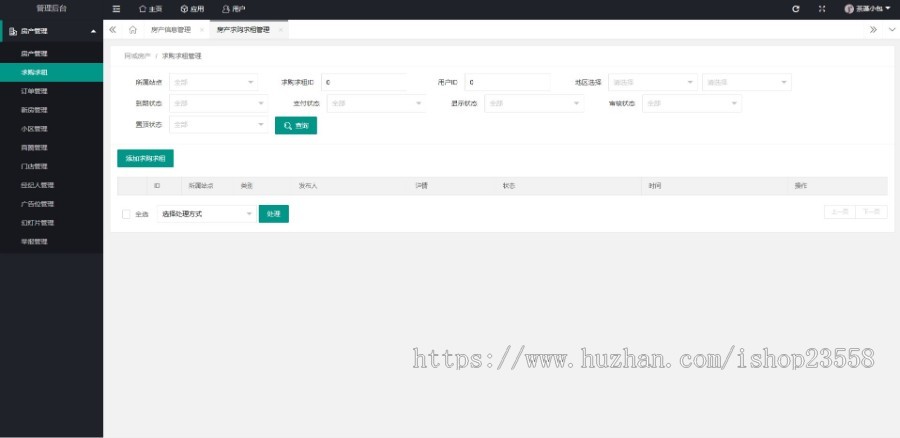Open 经纪人管理 in the sidebar
The height and width of the screenshot is (438, 900).
pyautogui.click(x=52, y=185)
